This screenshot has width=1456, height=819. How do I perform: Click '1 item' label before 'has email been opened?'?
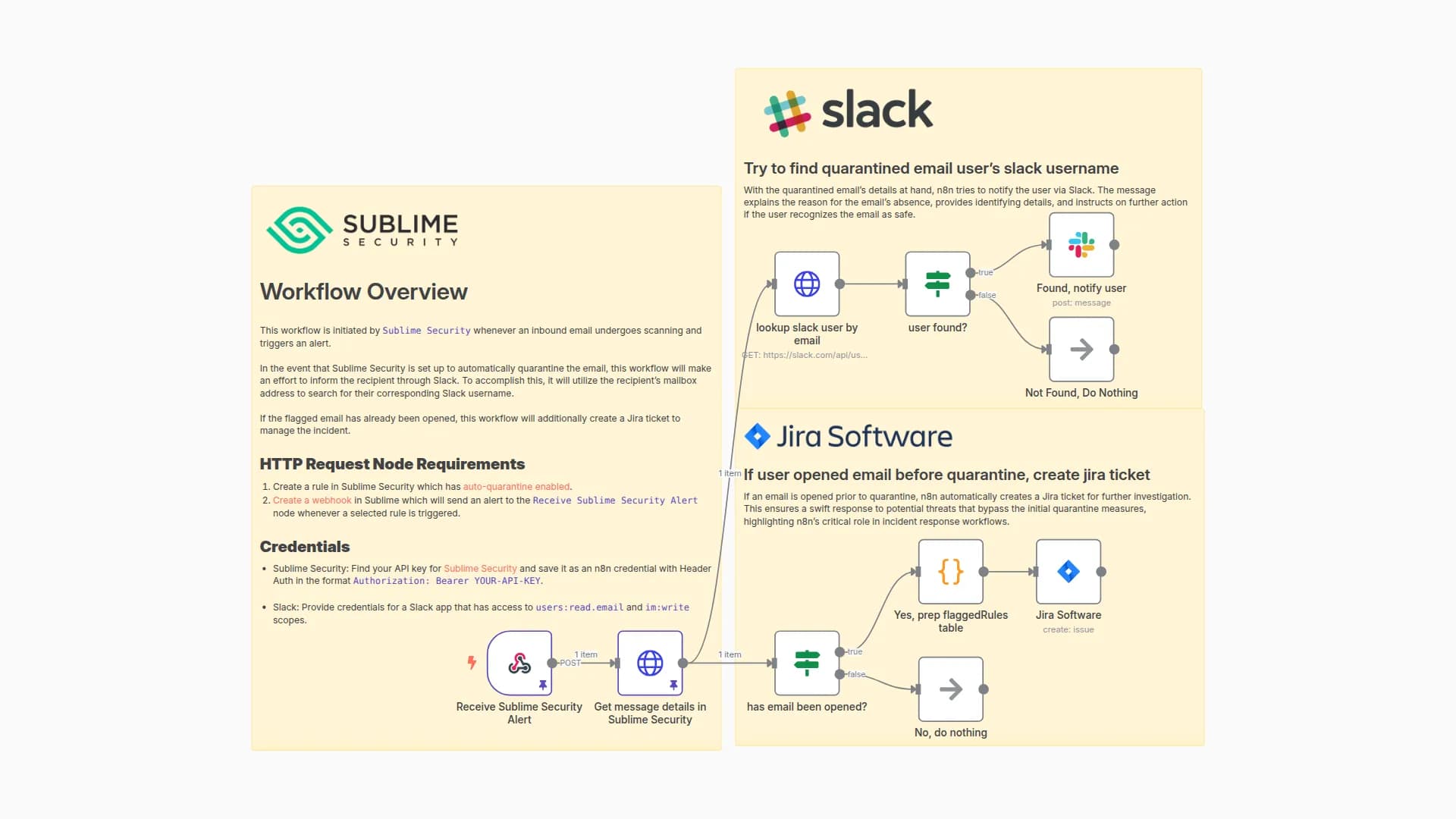tap(730, 654)
